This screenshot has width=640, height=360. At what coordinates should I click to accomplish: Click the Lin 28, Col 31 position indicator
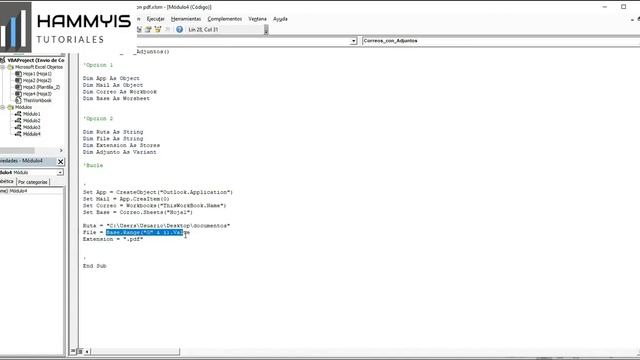[x=203, y=30]
